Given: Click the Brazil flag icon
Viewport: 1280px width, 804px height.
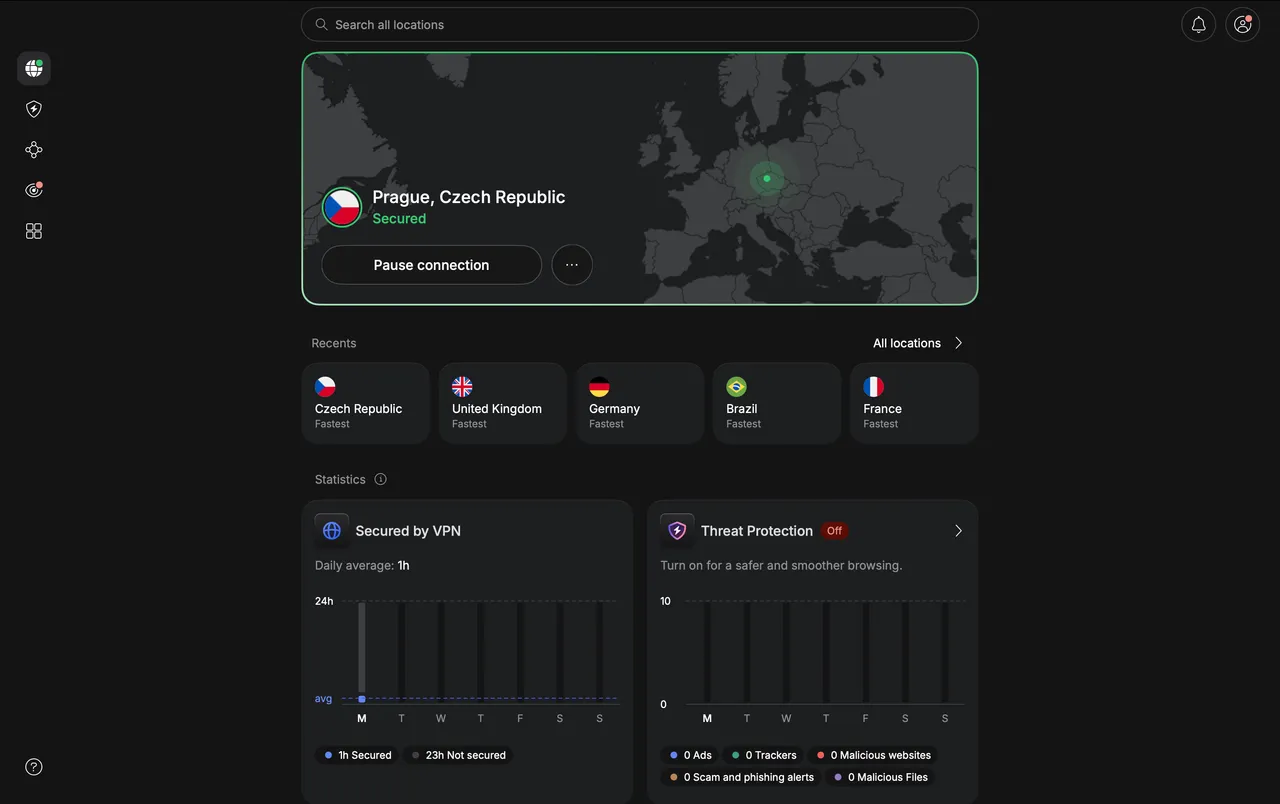Looking at the screenshot, I should [x=736, y=387].
